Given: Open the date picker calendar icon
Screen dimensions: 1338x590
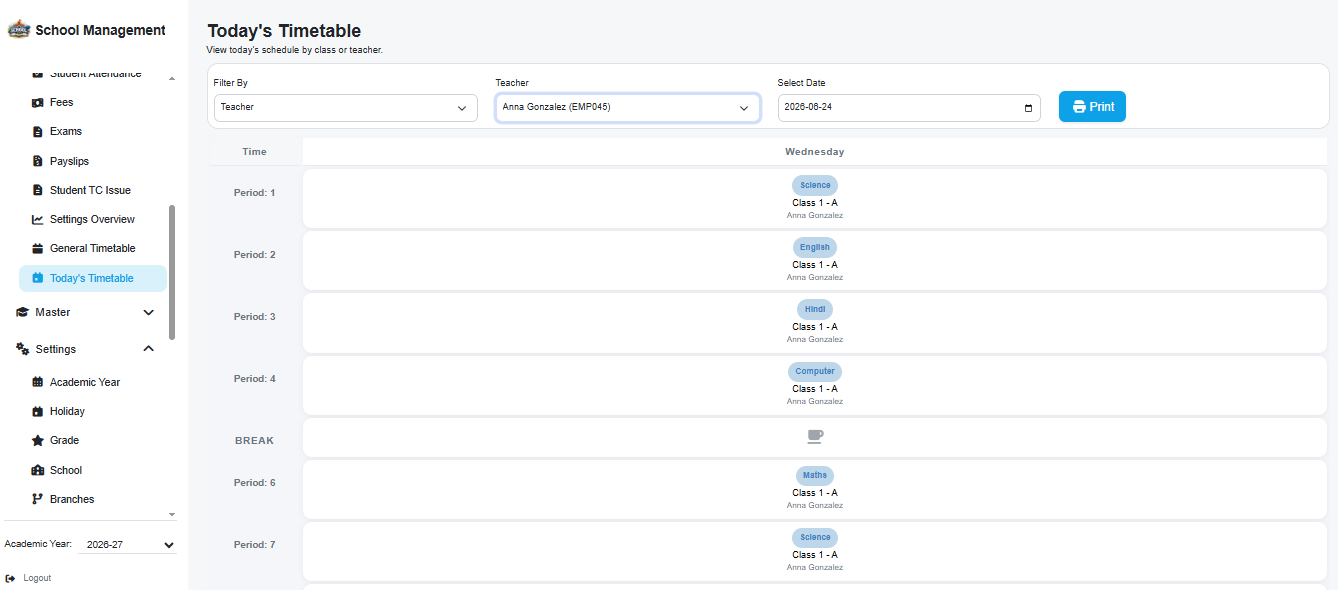Looking at the screenshot, I should [1029, 108].
